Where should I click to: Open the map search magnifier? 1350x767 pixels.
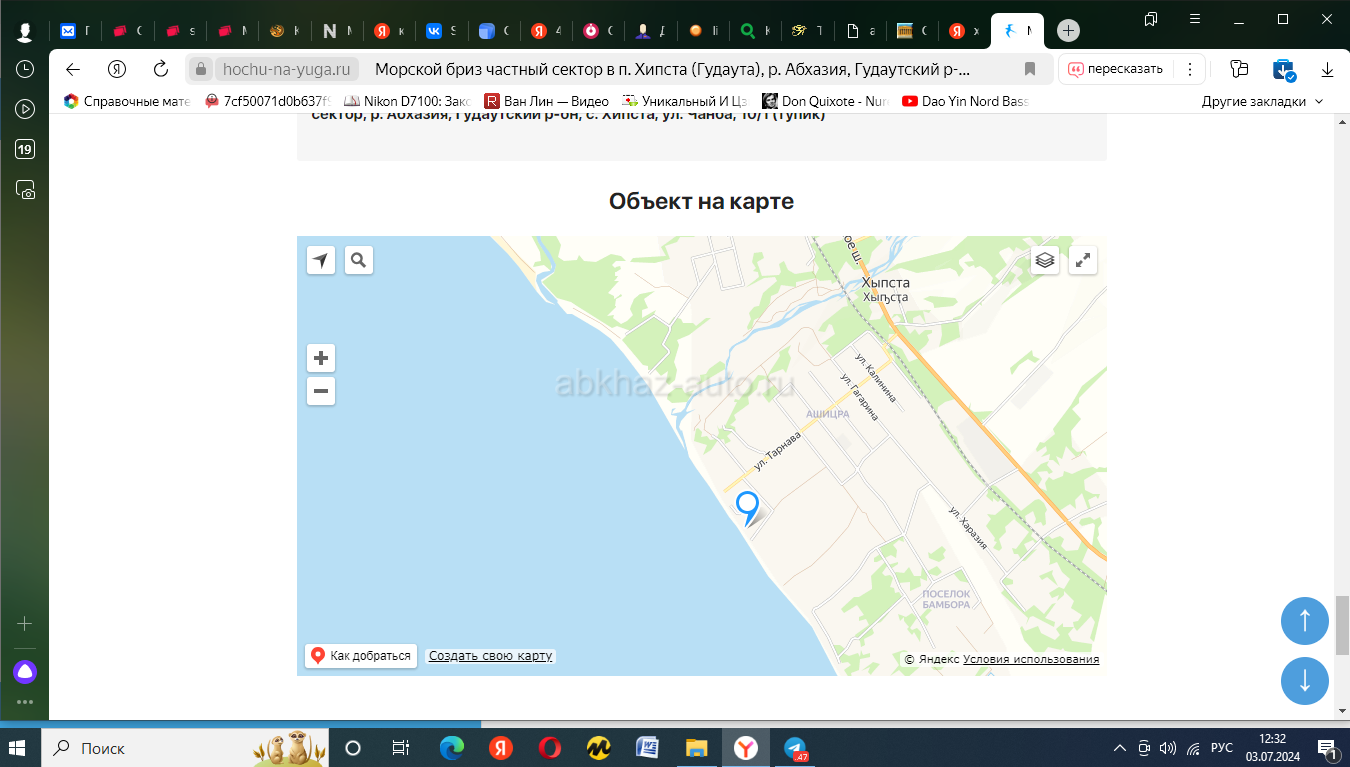pos(358,261)
